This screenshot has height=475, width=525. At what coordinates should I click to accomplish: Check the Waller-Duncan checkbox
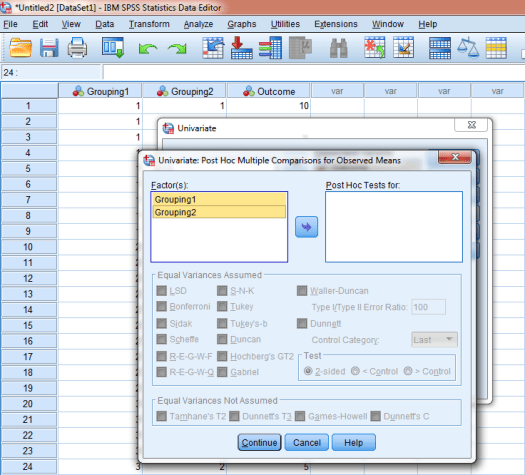point(302,291)
